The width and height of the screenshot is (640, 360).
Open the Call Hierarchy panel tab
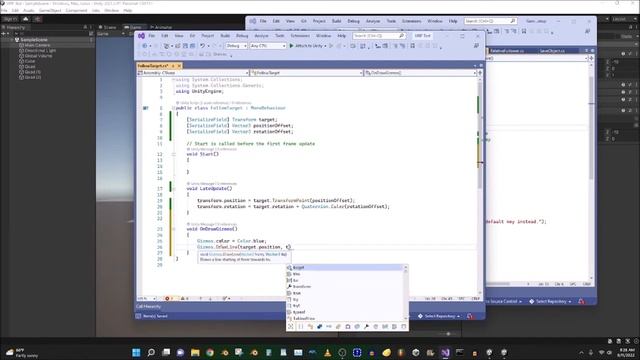click(x=148, y=307)
